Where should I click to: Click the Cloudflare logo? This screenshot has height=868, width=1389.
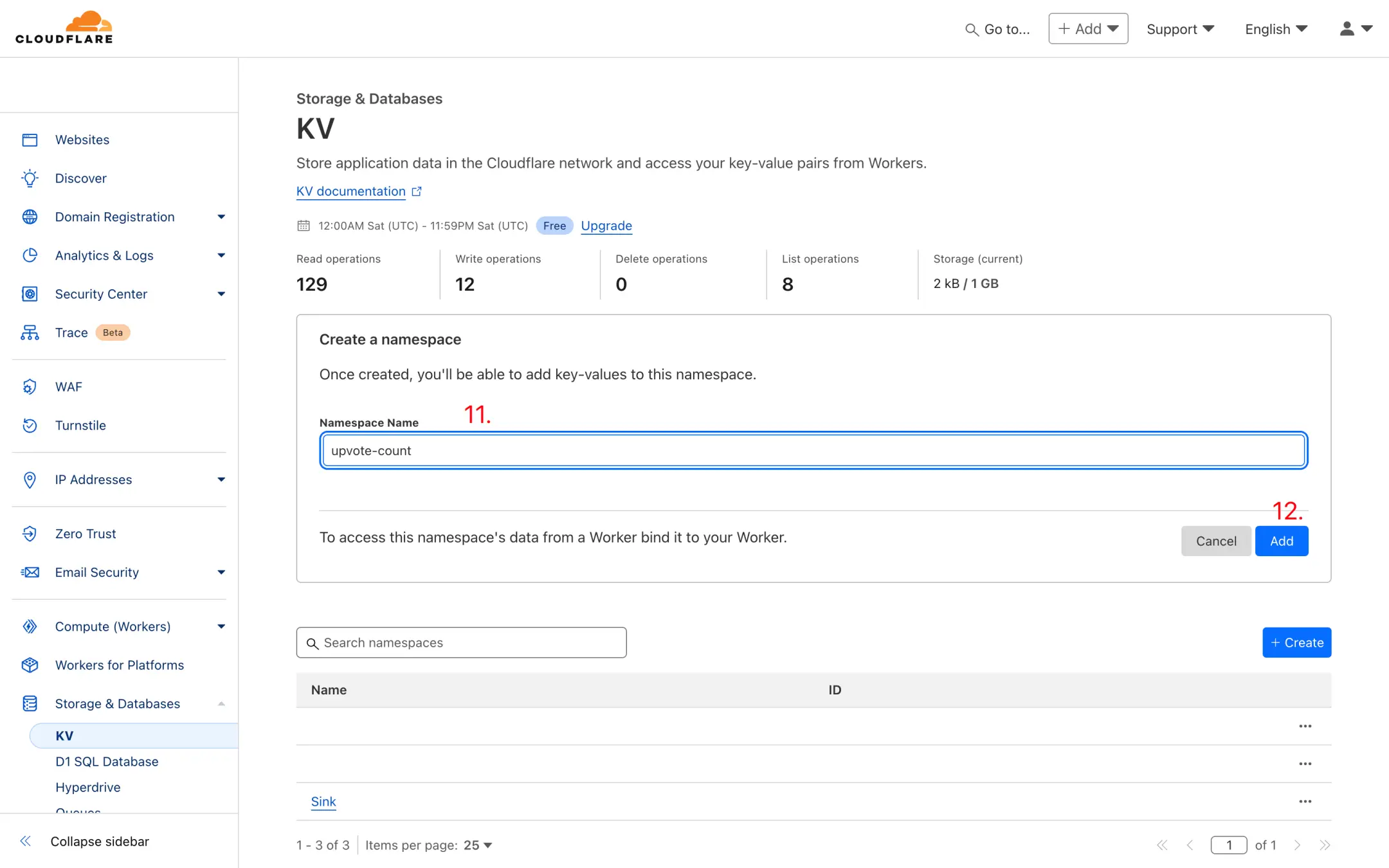[x=64, y=28]
